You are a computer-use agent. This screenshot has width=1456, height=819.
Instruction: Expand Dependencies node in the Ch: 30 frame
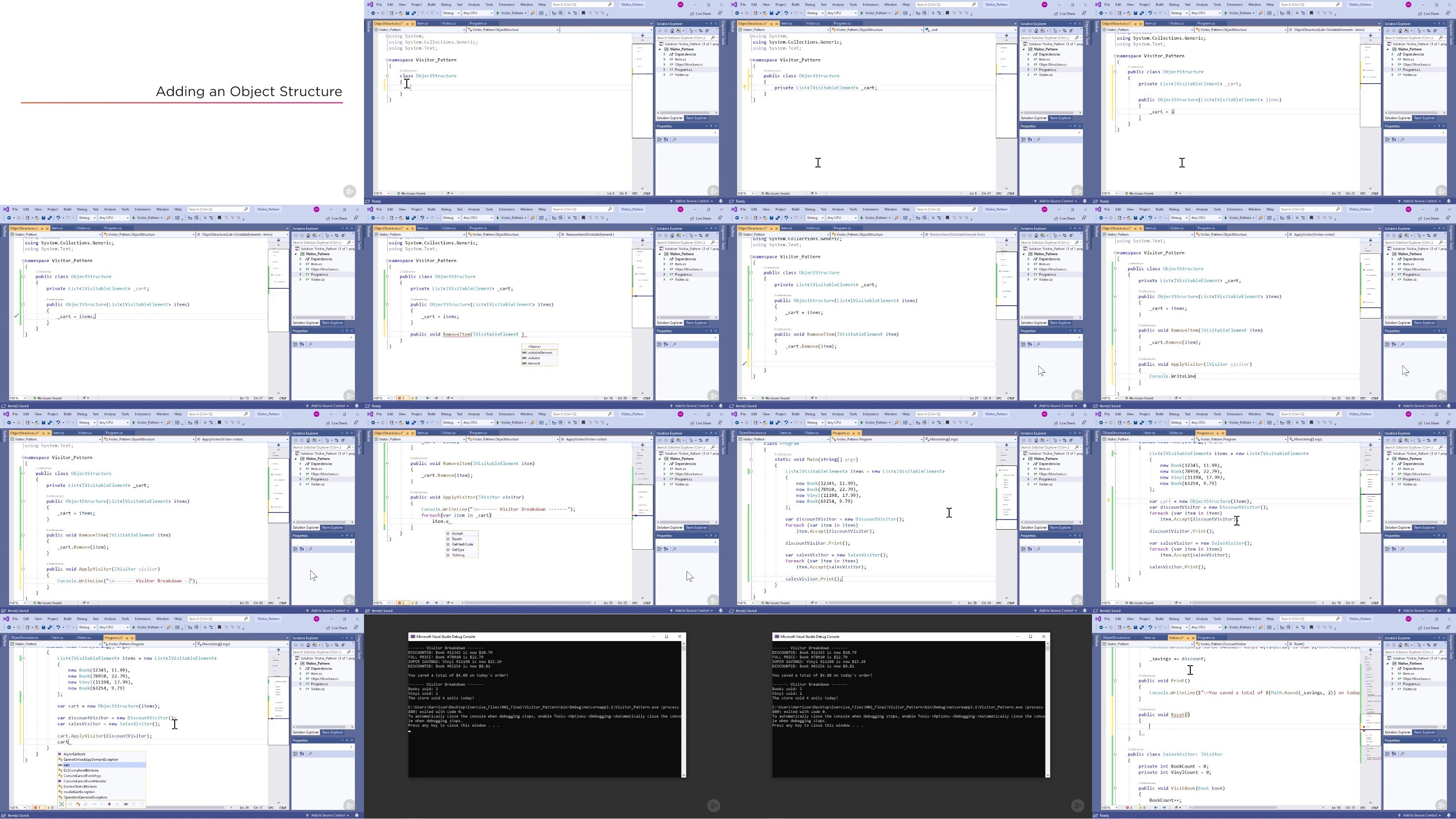pyautogui.click(x=1393, y=259)
